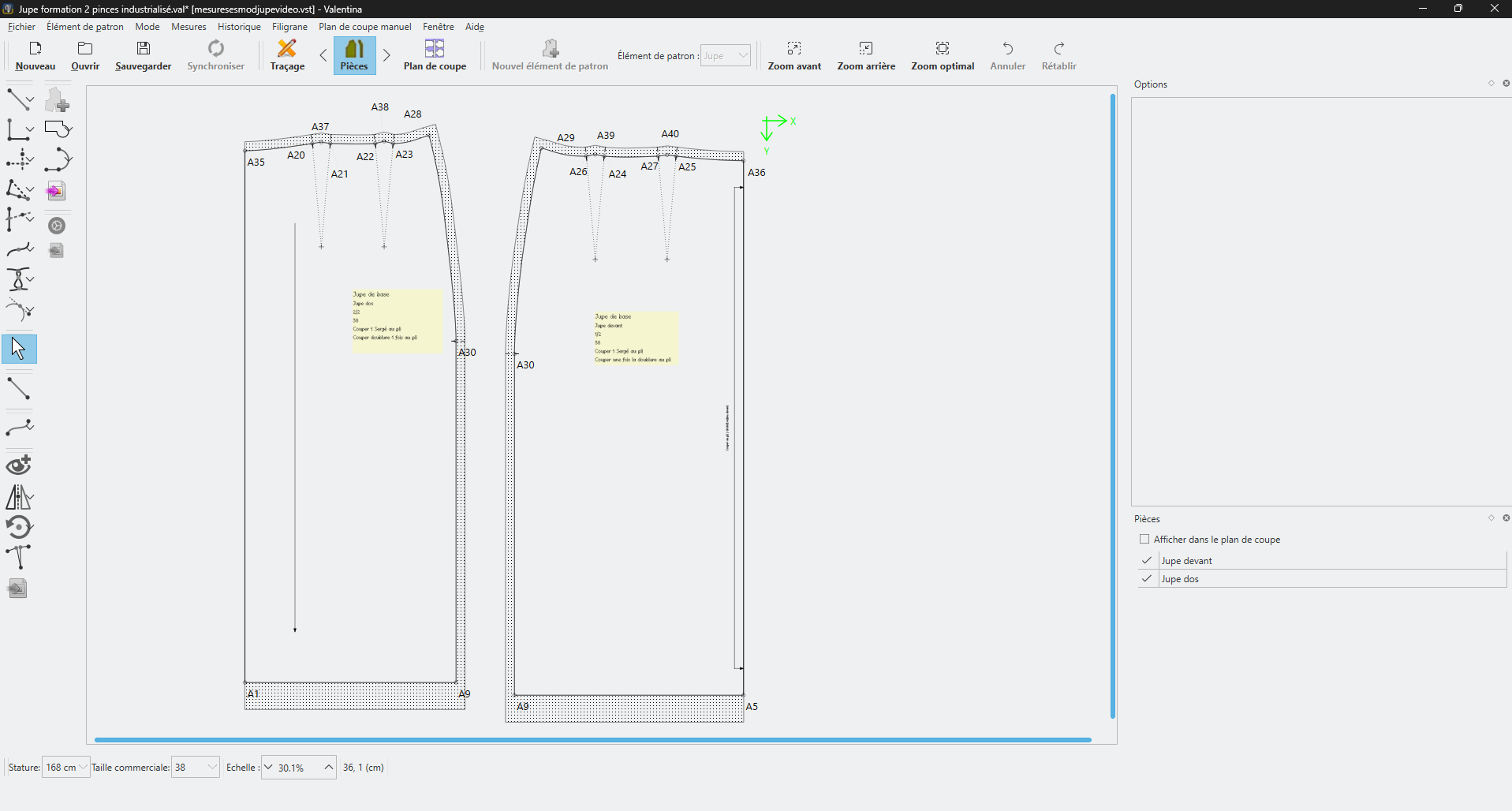
Task: Click the Zoom optimal icon
Action: pos(943,49)
